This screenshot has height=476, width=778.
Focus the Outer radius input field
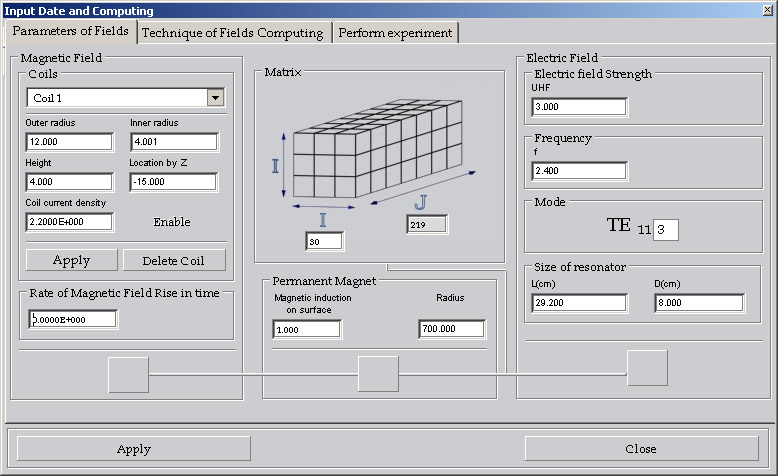[69, 142]
